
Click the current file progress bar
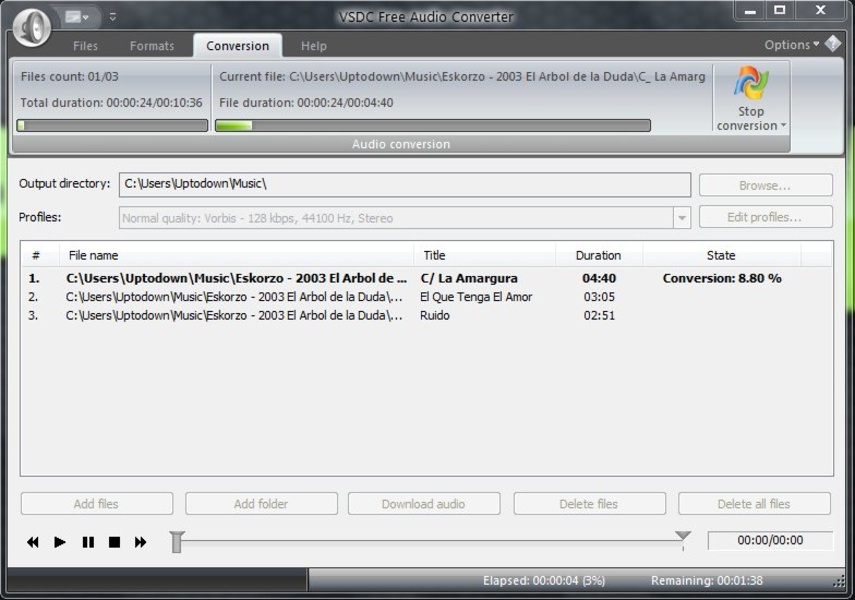[x=433, y=125]
